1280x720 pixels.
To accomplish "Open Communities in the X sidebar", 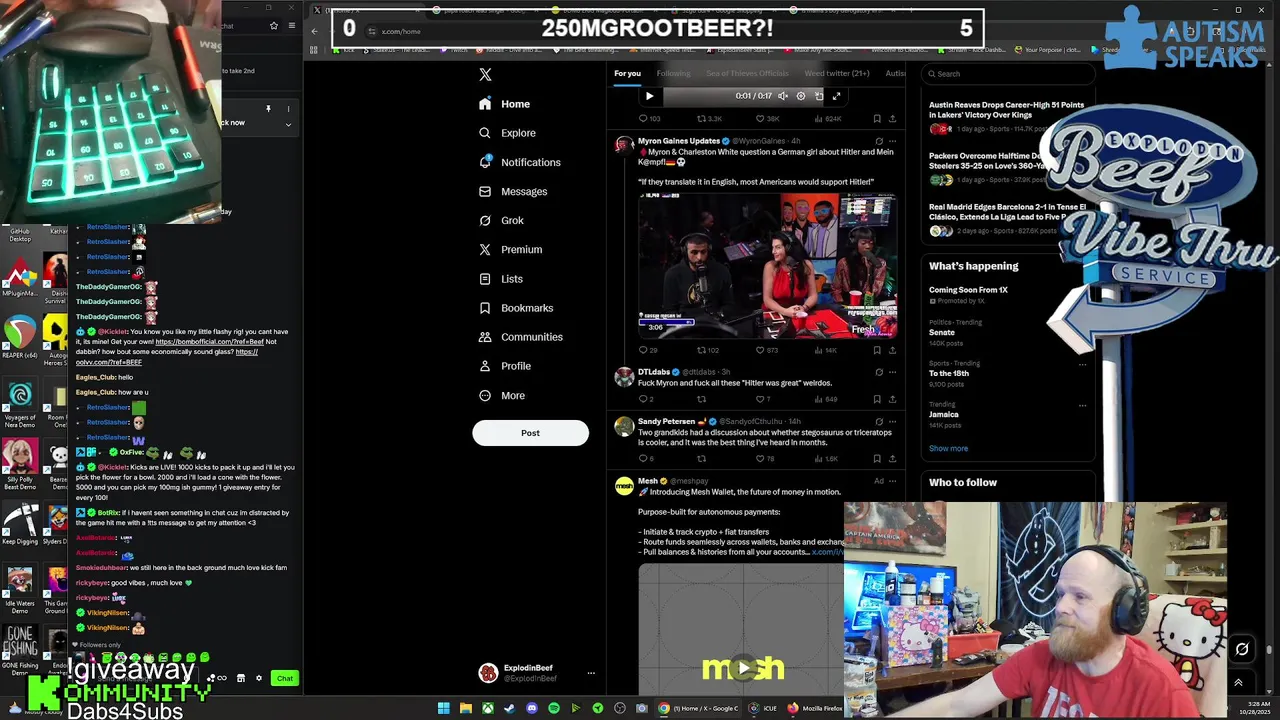I will [520, 337].
